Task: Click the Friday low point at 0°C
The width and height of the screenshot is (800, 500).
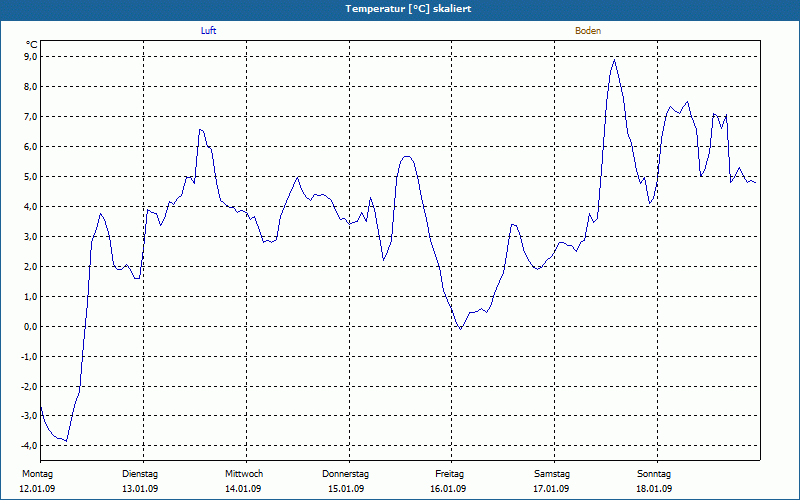Action: coord(460,329)
